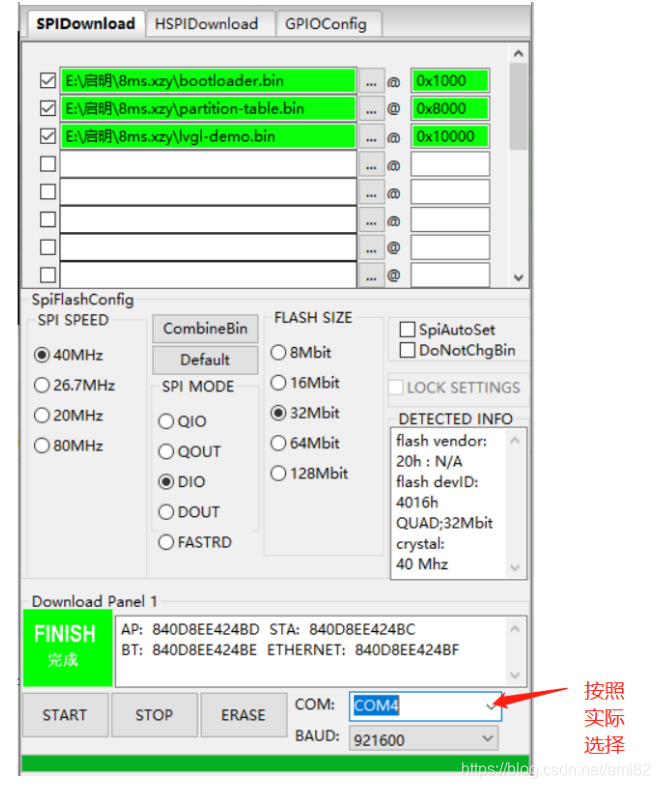Uncheck the bootloader.bin file checkbox
This screenshot has width=660, height=788.
pos(48,80)
